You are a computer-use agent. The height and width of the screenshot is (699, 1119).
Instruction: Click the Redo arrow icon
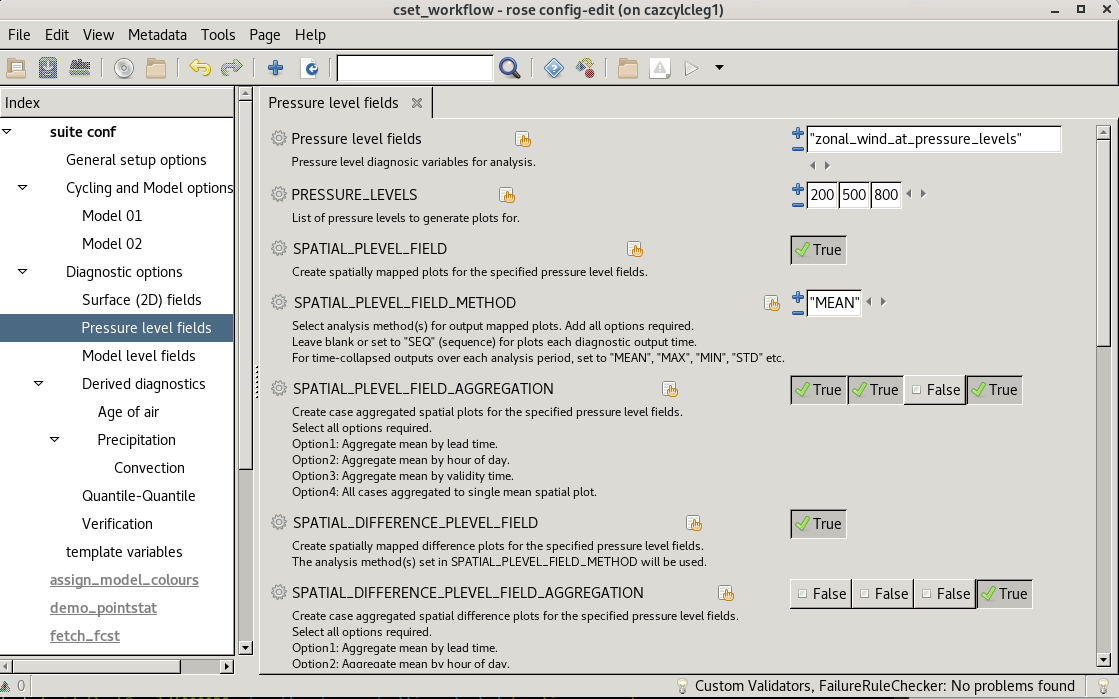tap(231, 68)
